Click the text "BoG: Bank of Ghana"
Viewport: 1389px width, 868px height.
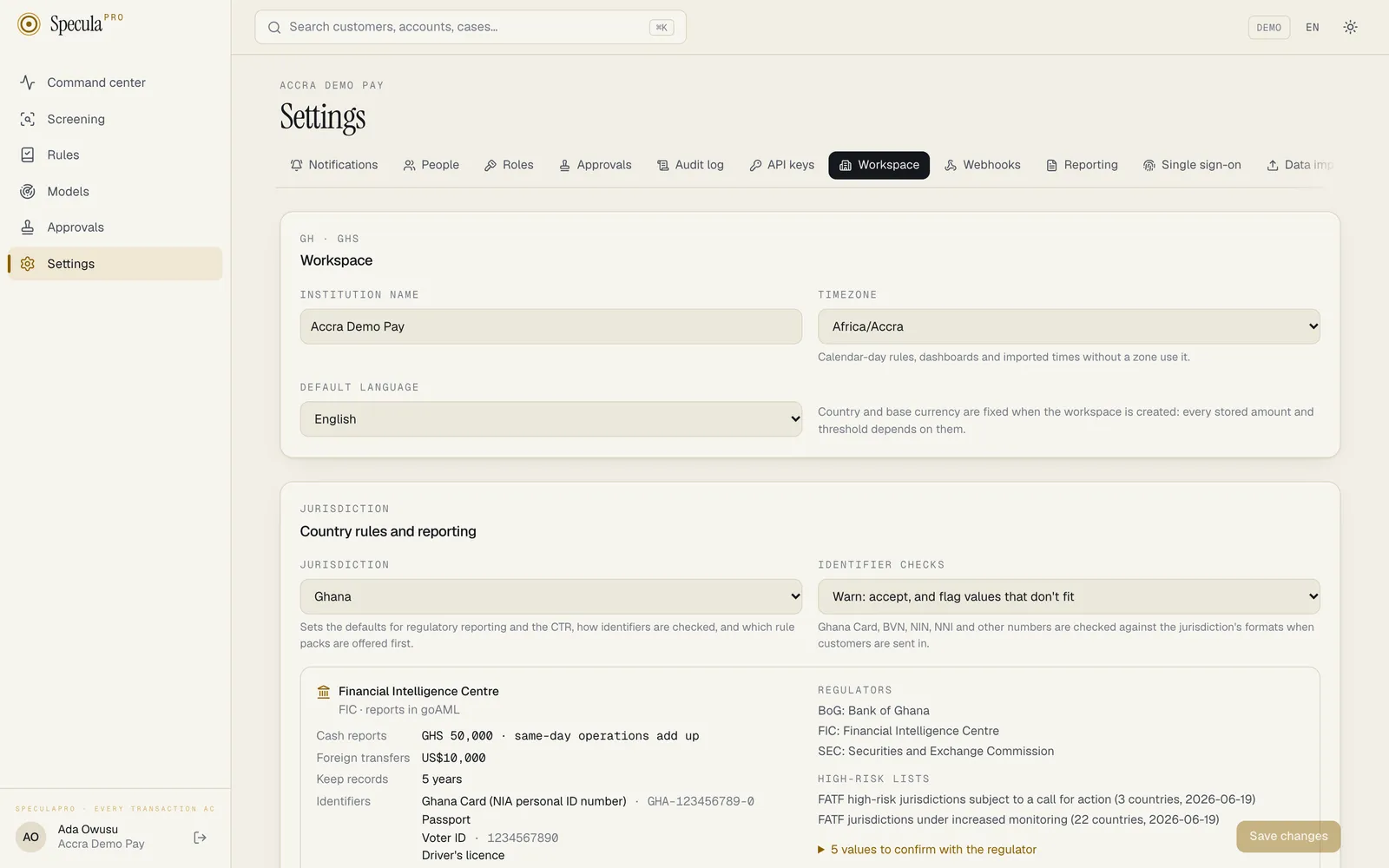click(873, 711)
